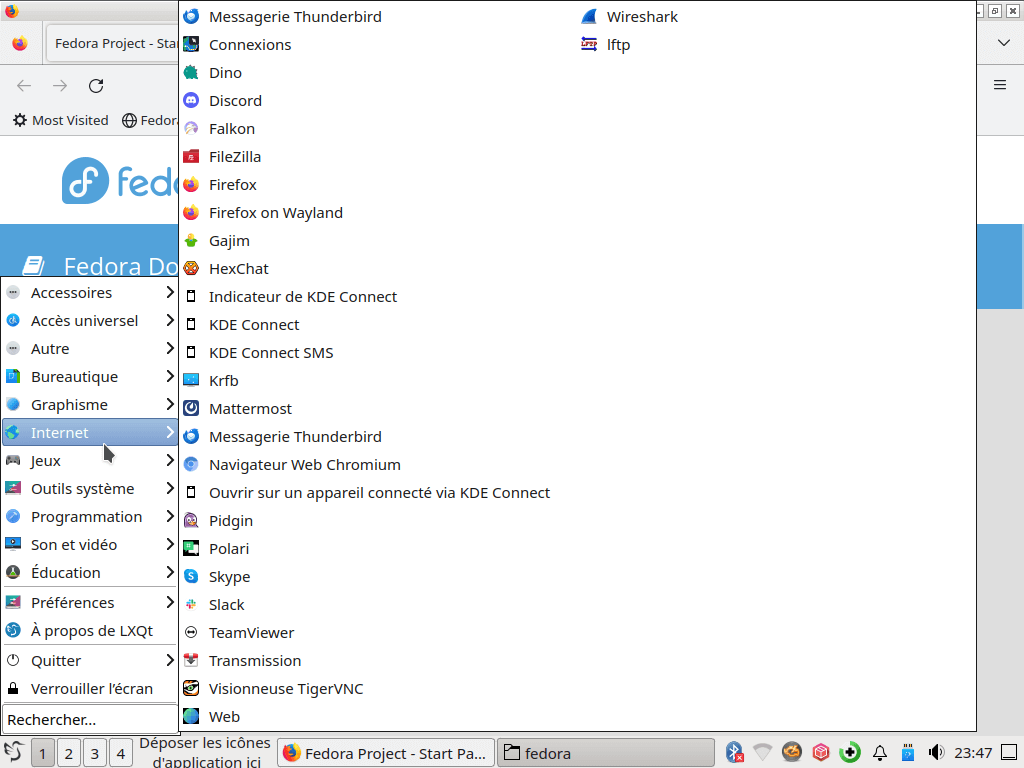Open the Falkon browser
This screenshot has height=768, width=1024.
(219, 129)
